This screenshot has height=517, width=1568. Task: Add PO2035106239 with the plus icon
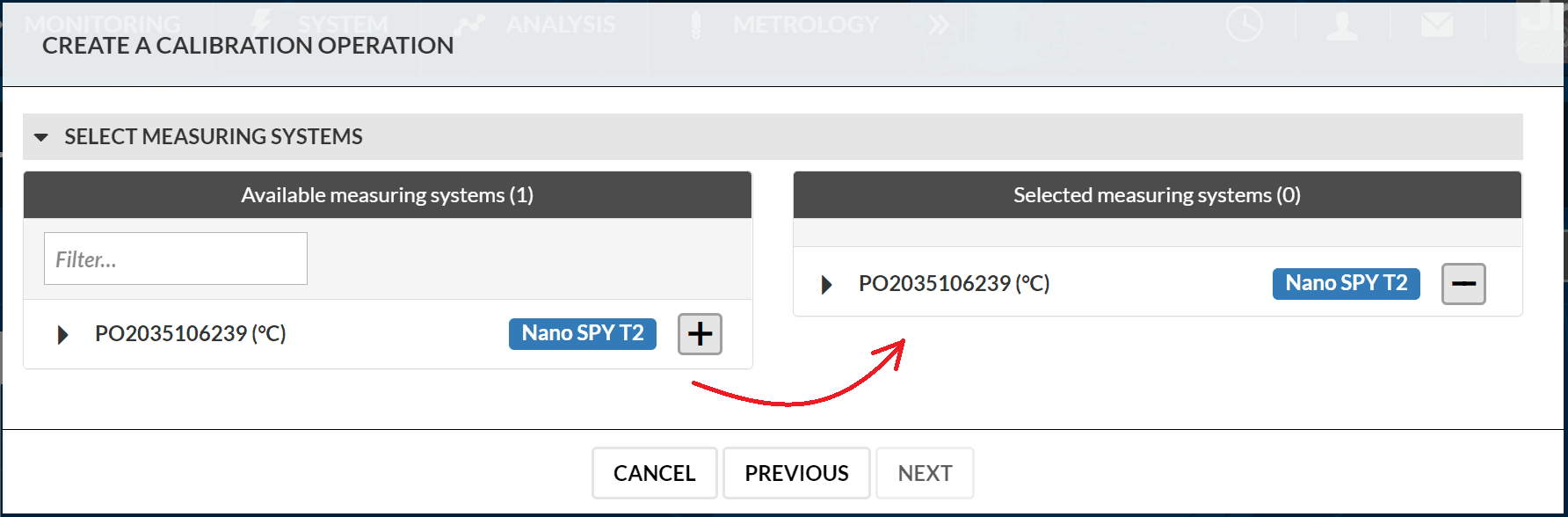point(700,334)
